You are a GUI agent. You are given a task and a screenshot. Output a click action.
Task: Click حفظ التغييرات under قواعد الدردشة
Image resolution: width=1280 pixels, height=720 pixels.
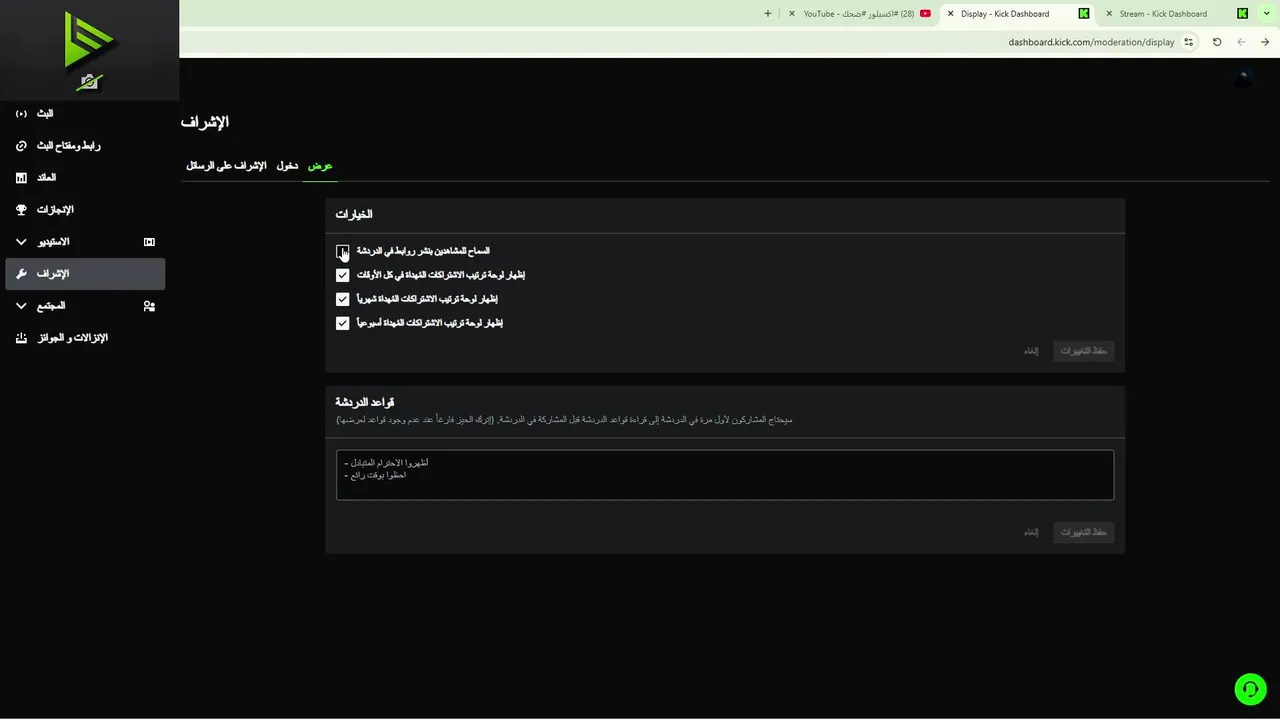pos(1084,532)
